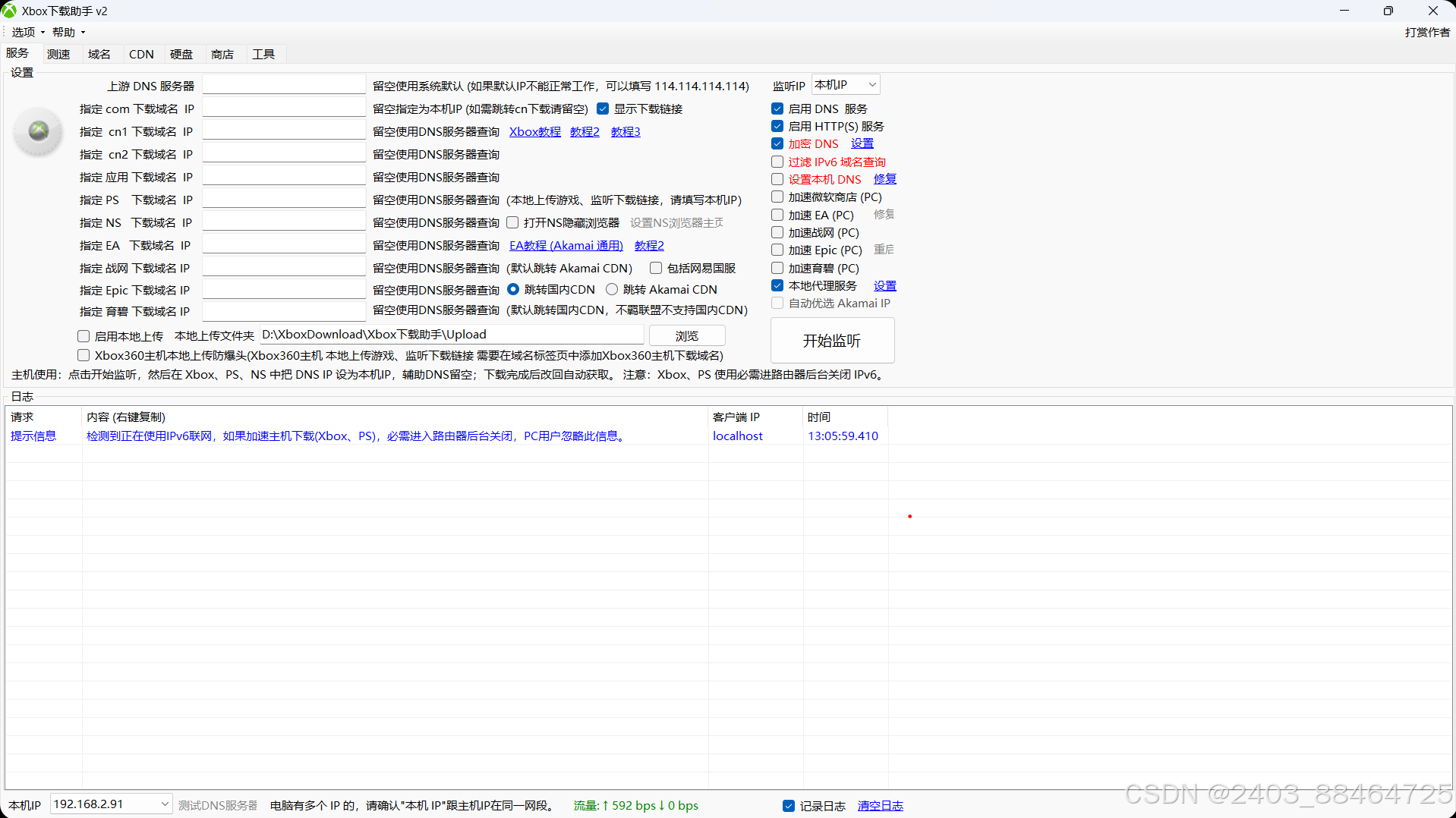Focus the 指定 cn2 下载域名 IP field

coord(284,153)
